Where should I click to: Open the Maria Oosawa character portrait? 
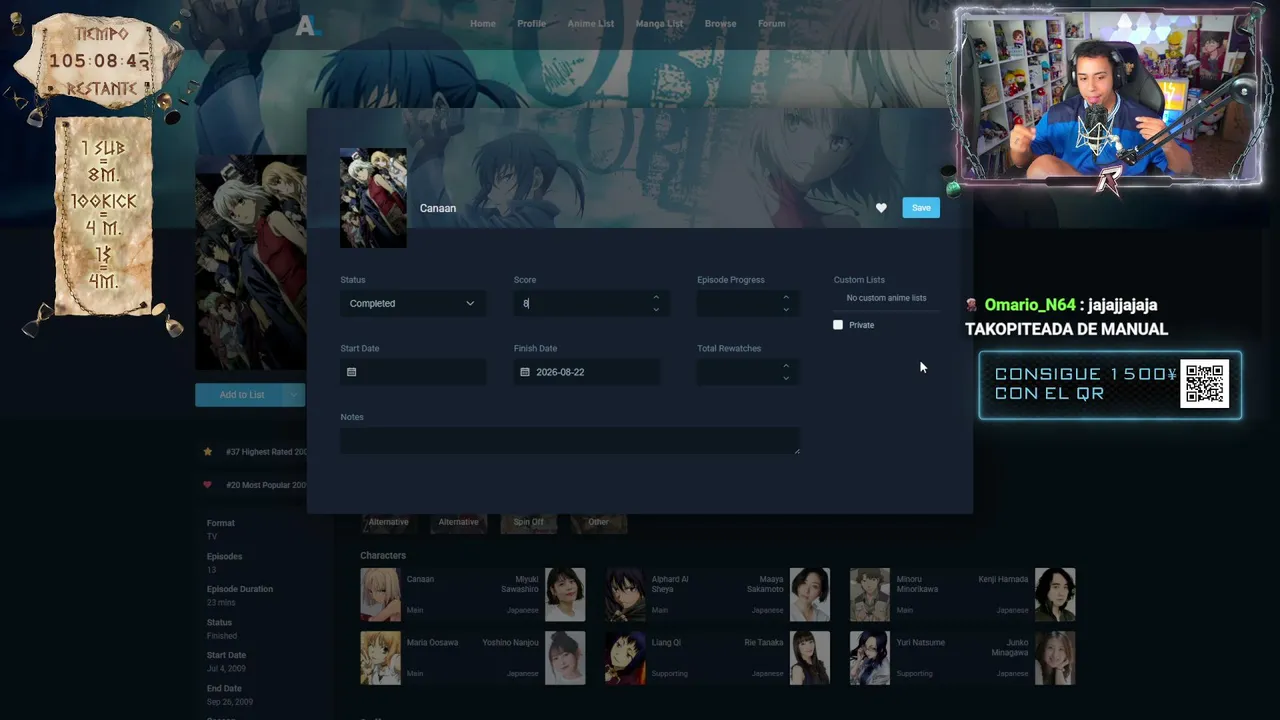point(380,658)
